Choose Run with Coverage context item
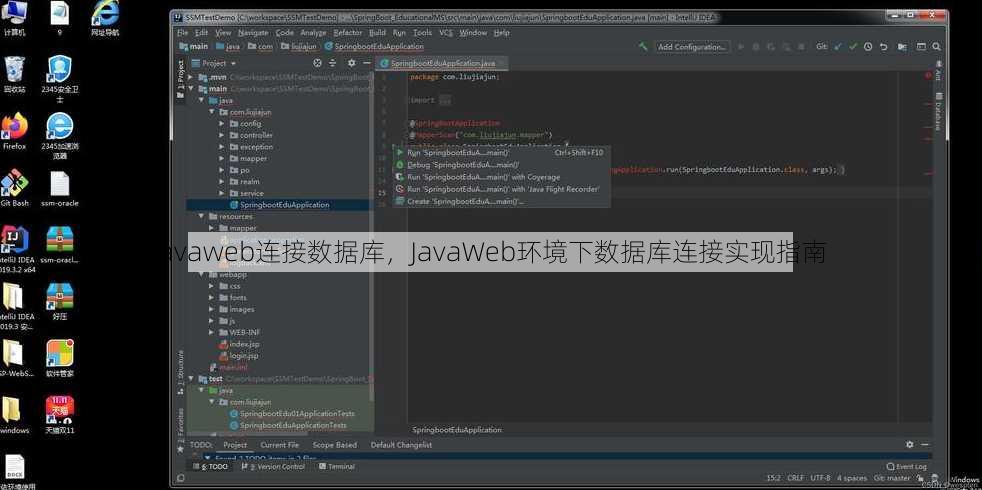 coord(501,177)
